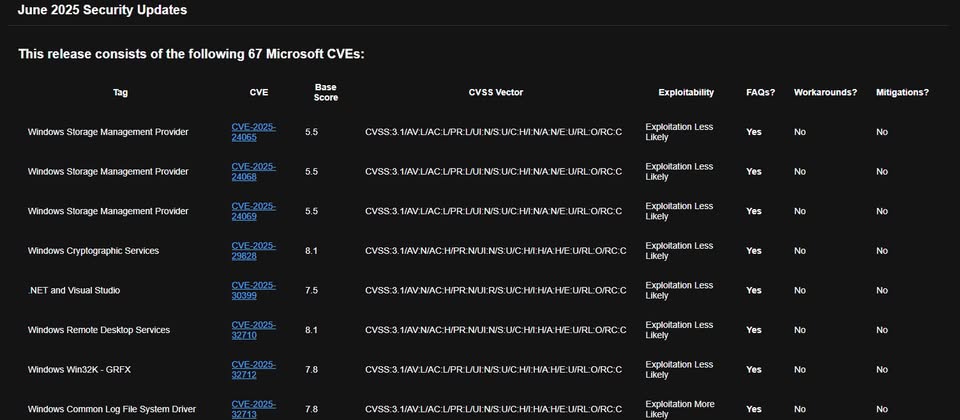The image size is (960, 420).
Task: Click the 7.5 score for .NET and Visual Studio
Action: click(x=311, y=291)
